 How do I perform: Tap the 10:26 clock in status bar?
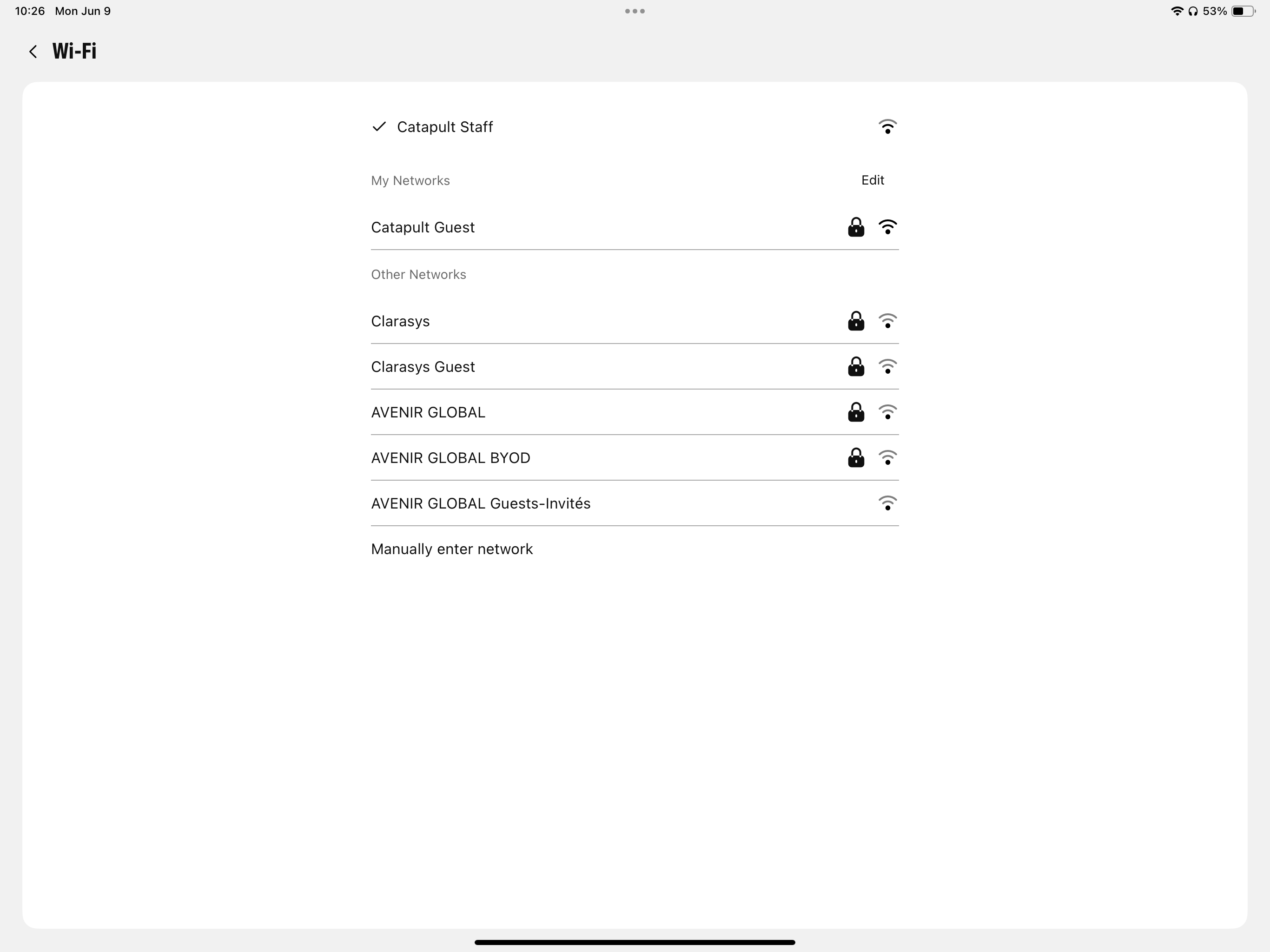pos(30,11)
